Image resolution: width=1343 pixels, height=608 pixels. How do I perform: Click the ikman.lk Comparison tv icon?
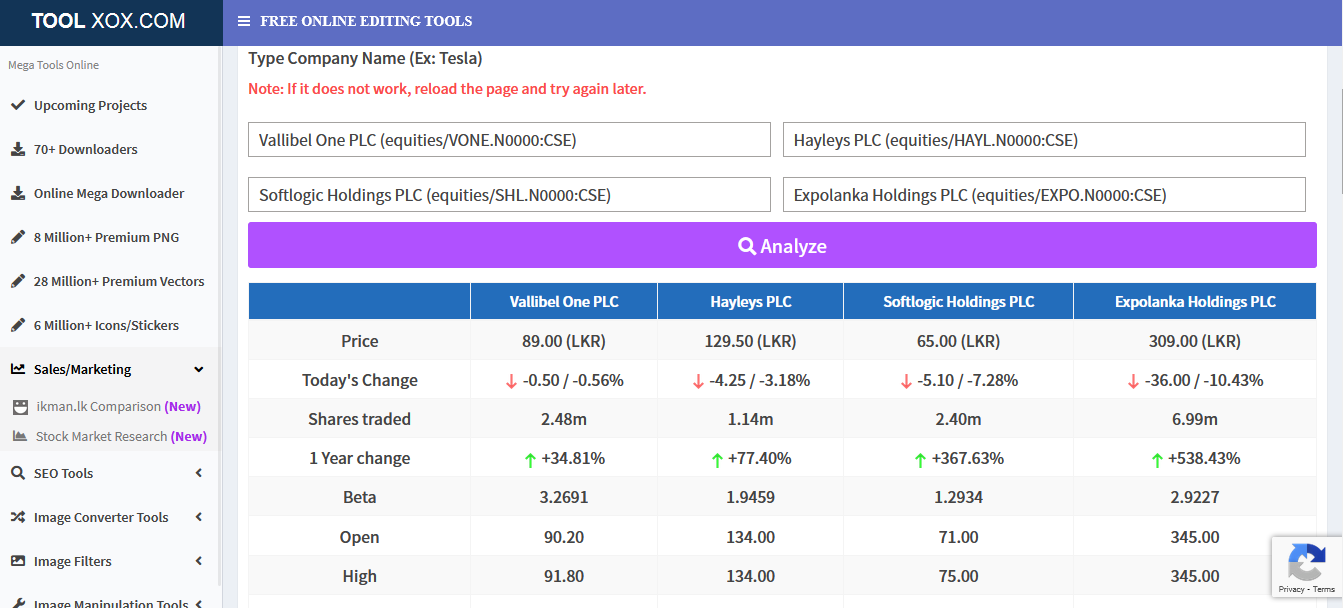[19, 407]
